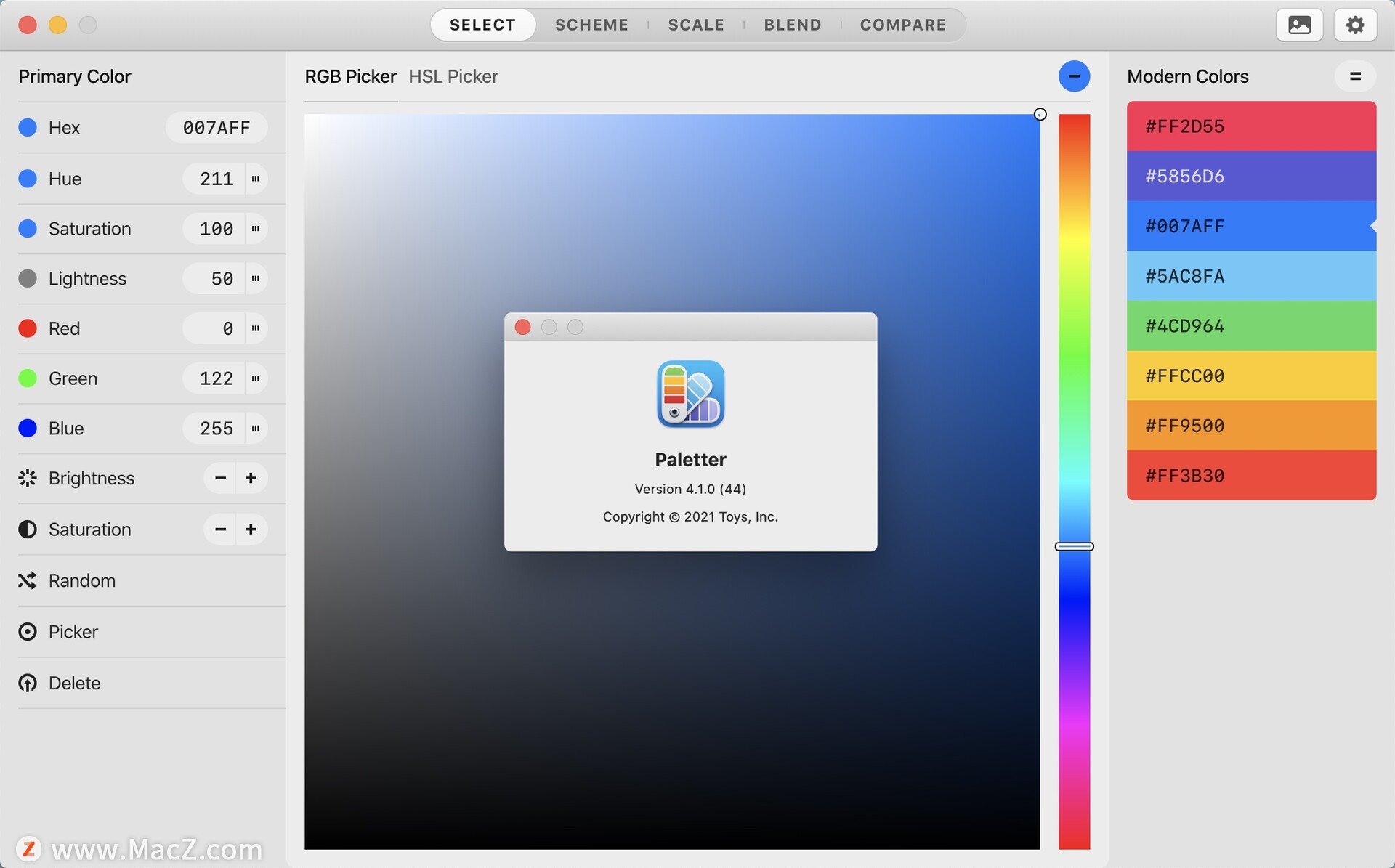Click the Hex blue color dot

click(28, 128)
